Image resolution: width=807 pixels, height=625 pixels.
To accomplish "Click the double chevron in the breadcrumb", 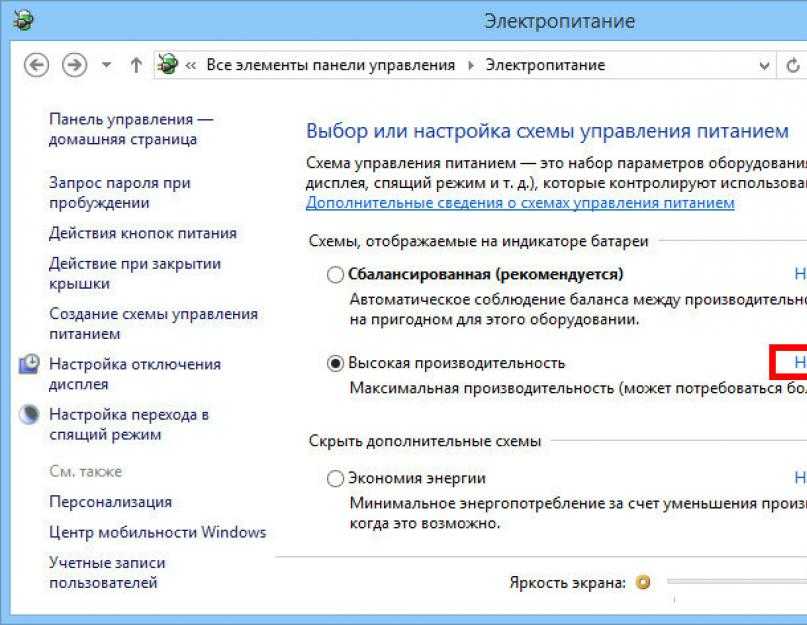I will tap(190, 65).
